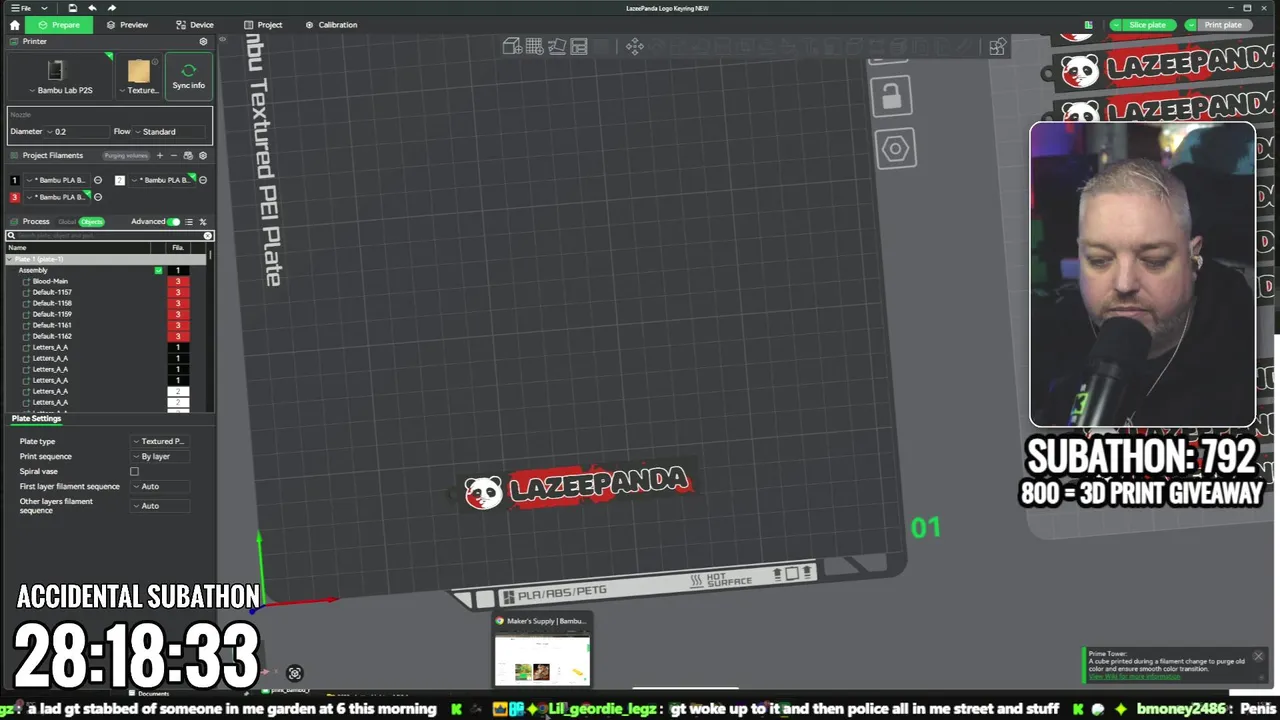Open the Bambu Lab P2S printer dropdown

60,76
